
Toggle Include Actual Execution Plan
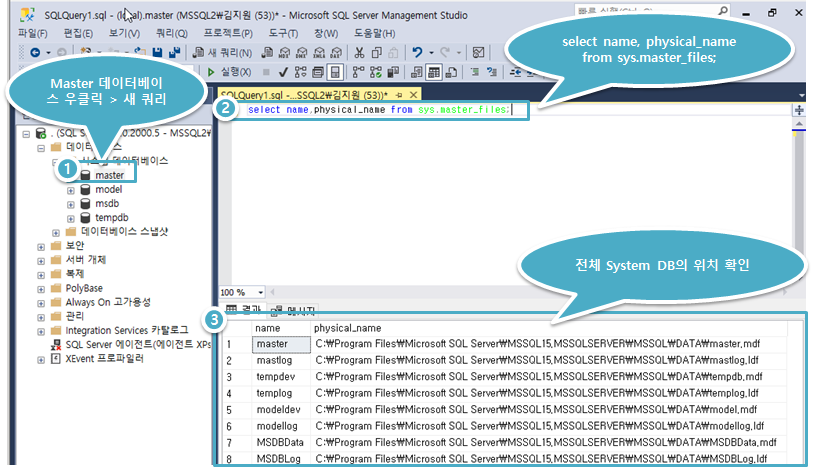click(358, 72)
